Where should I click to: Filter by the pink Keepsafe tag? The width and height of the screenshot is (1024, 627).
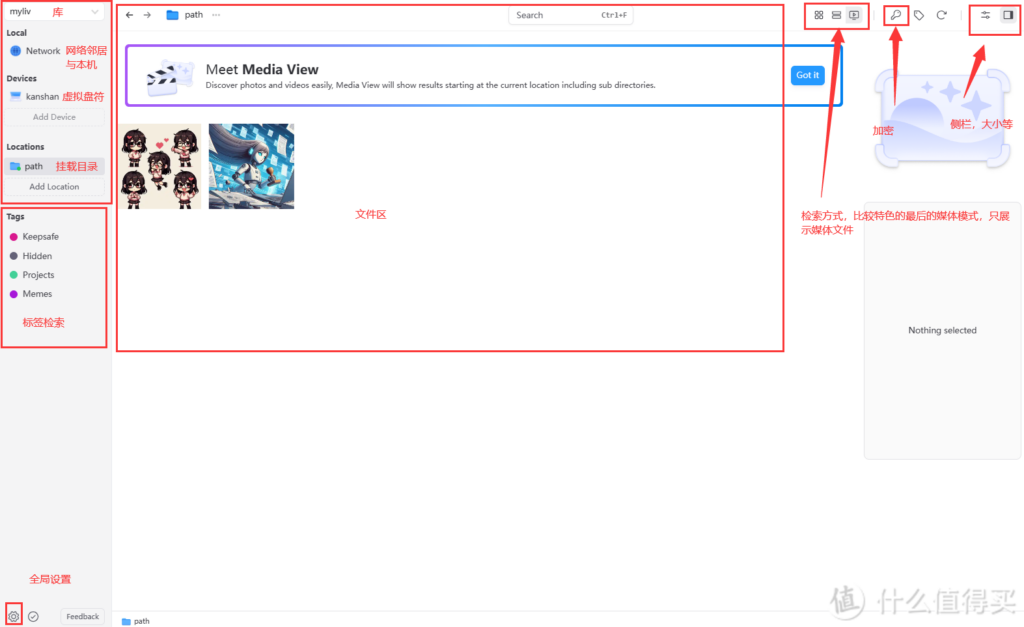(40, 237)
